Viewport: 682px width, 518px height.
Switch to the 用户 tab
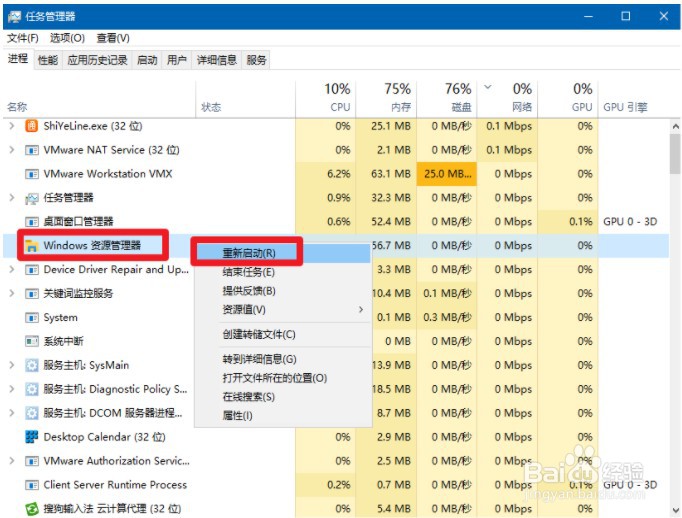177,60
